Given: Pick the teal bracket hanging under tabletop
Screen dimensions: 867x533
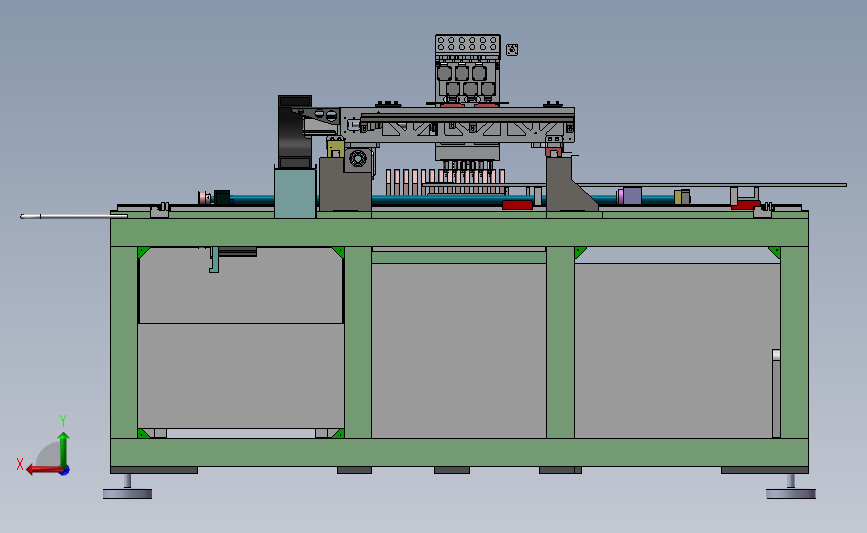Looking at the screenshot, I should [214, 260].
